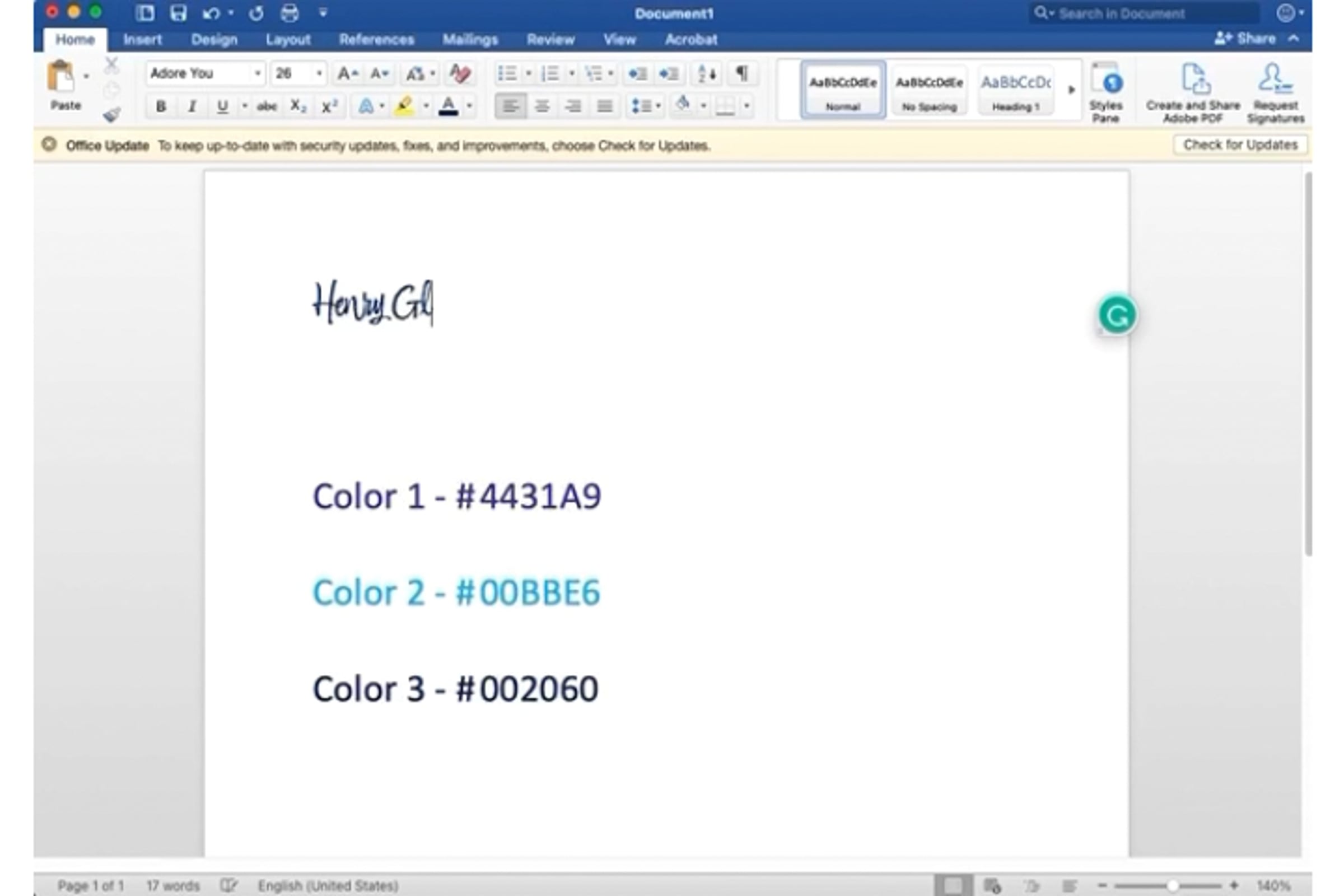Open spelling and grammar check in status bar
The image size is (1344, 896).
tap(228, 885)
